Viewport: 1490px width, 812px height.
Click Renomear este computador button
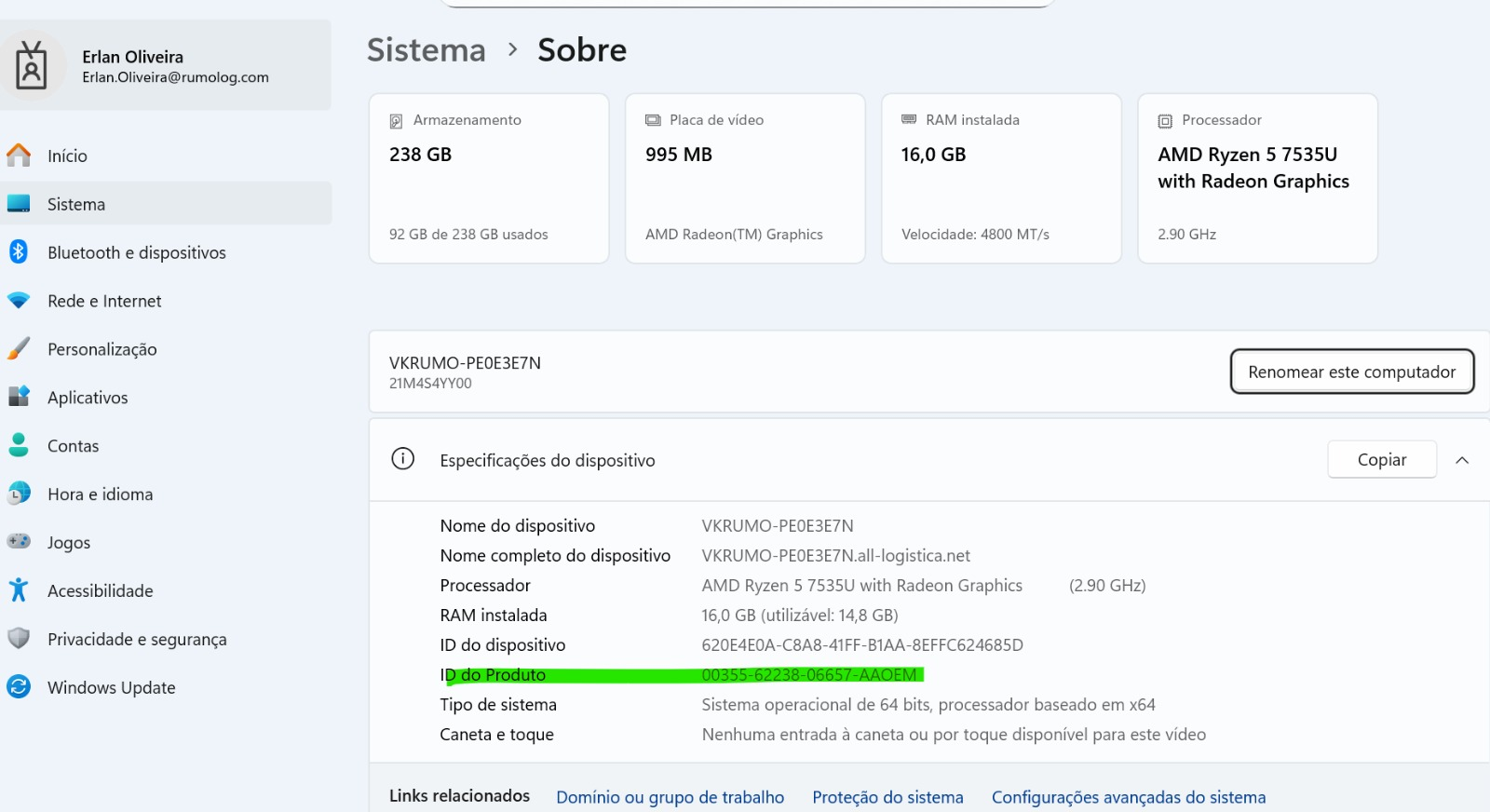coord(1352,372)
